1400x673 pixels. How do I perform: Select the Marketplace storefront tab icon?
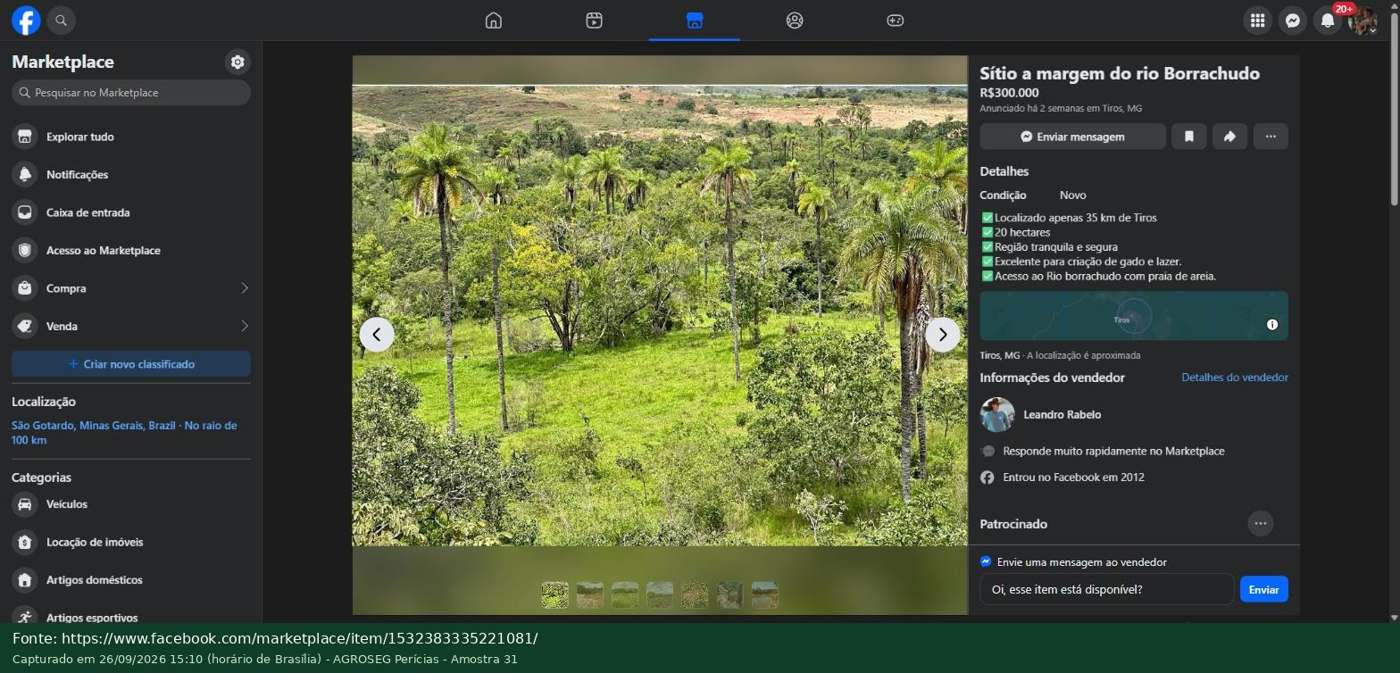pyautogui.click(x=695, y=20)
